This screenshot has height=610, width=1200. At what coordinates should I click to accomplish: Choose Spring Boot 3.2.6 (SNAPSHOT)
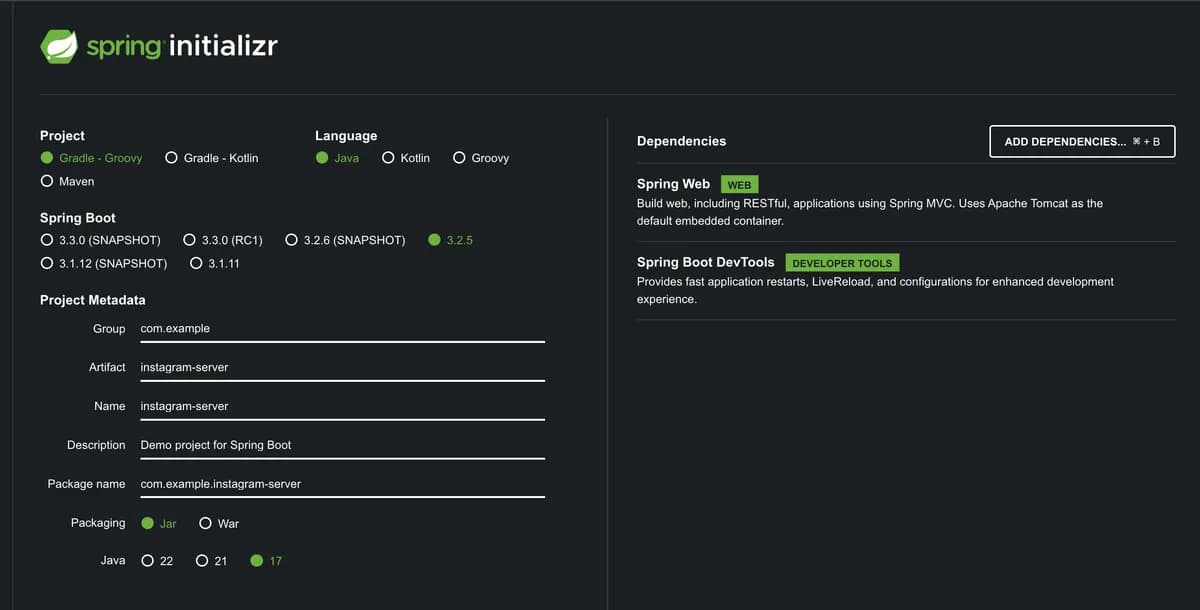(x=345, y=240)
